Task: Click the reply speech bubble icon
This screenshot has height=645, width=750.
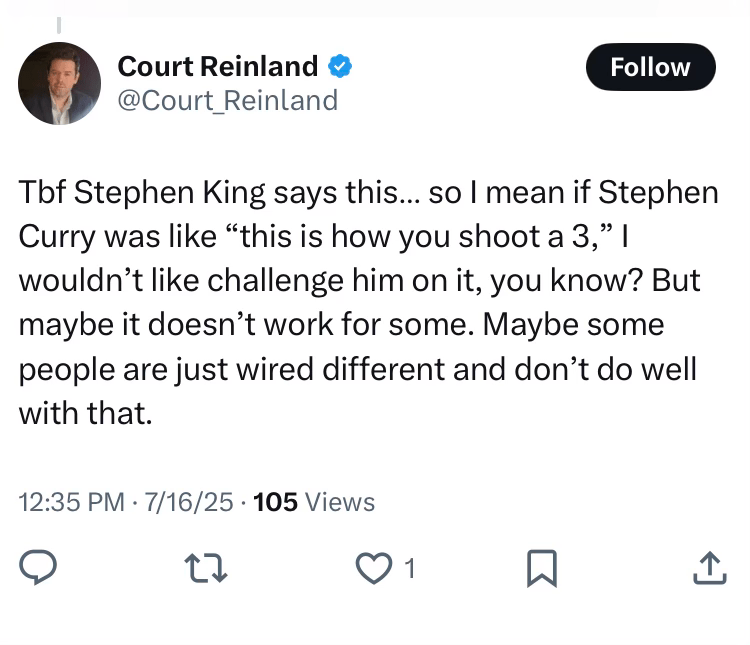Action: (x=37, y=568)
